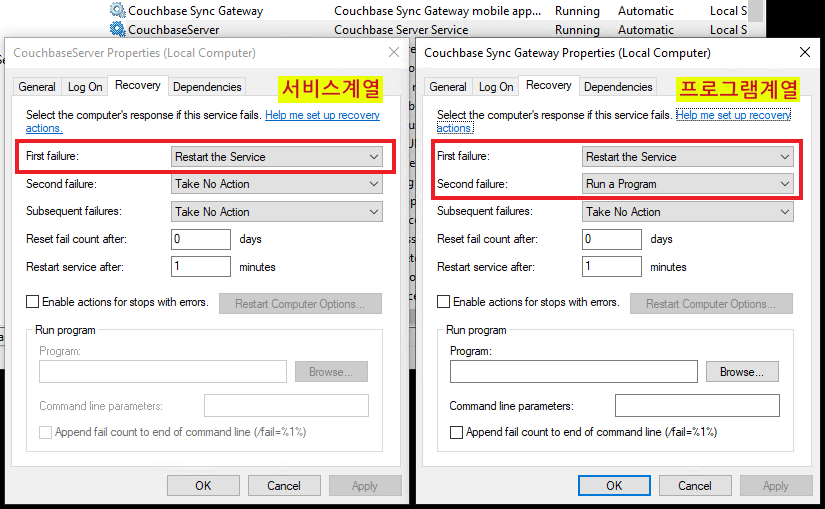Click Apply in Sync Gateway Properties dialog
Viewport: 825px width, 509px height.
[776, 486]
